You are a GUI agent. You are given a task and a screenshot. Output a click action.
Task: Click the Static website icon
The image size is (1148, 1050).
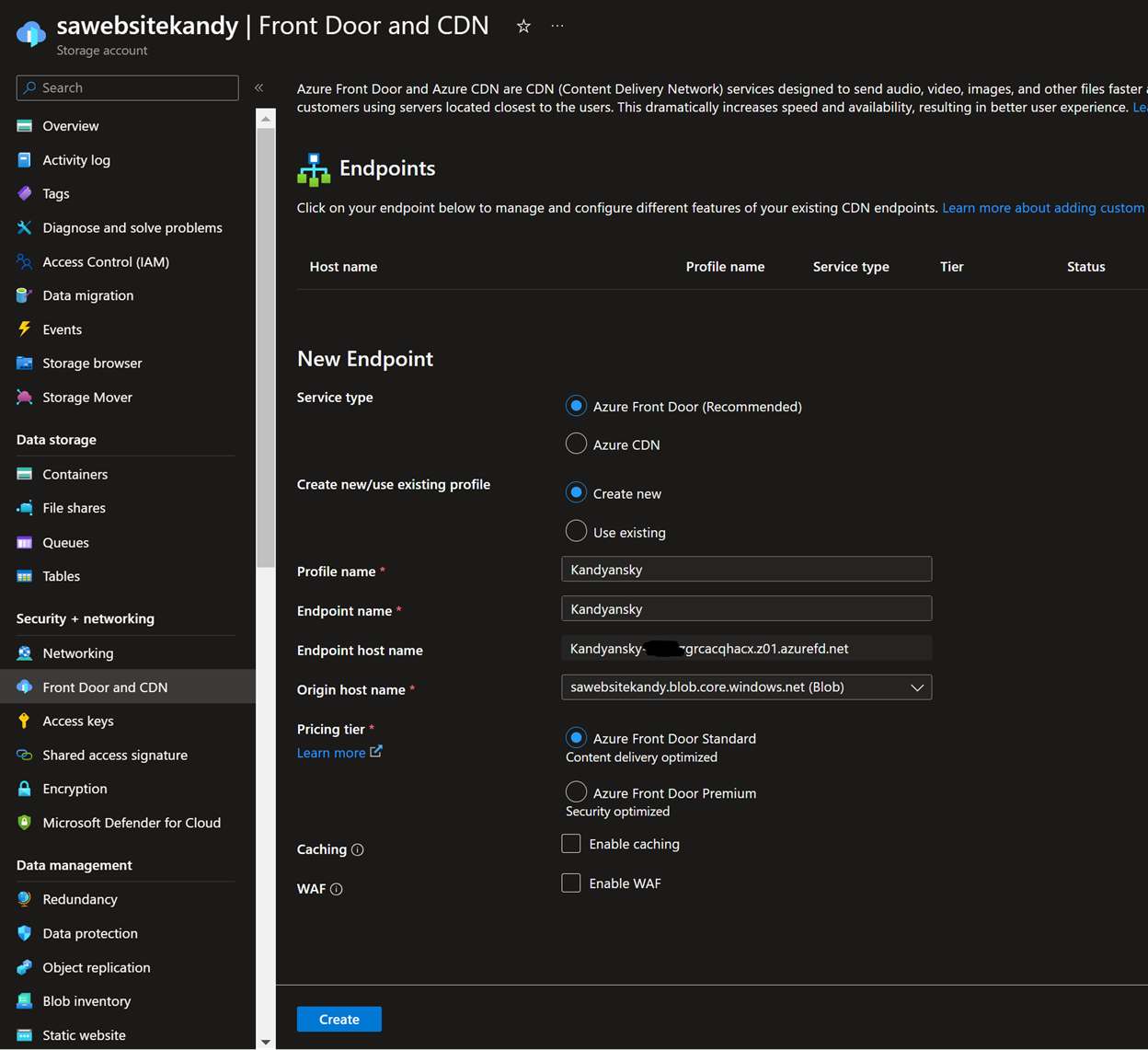(x=25, y=1035)
